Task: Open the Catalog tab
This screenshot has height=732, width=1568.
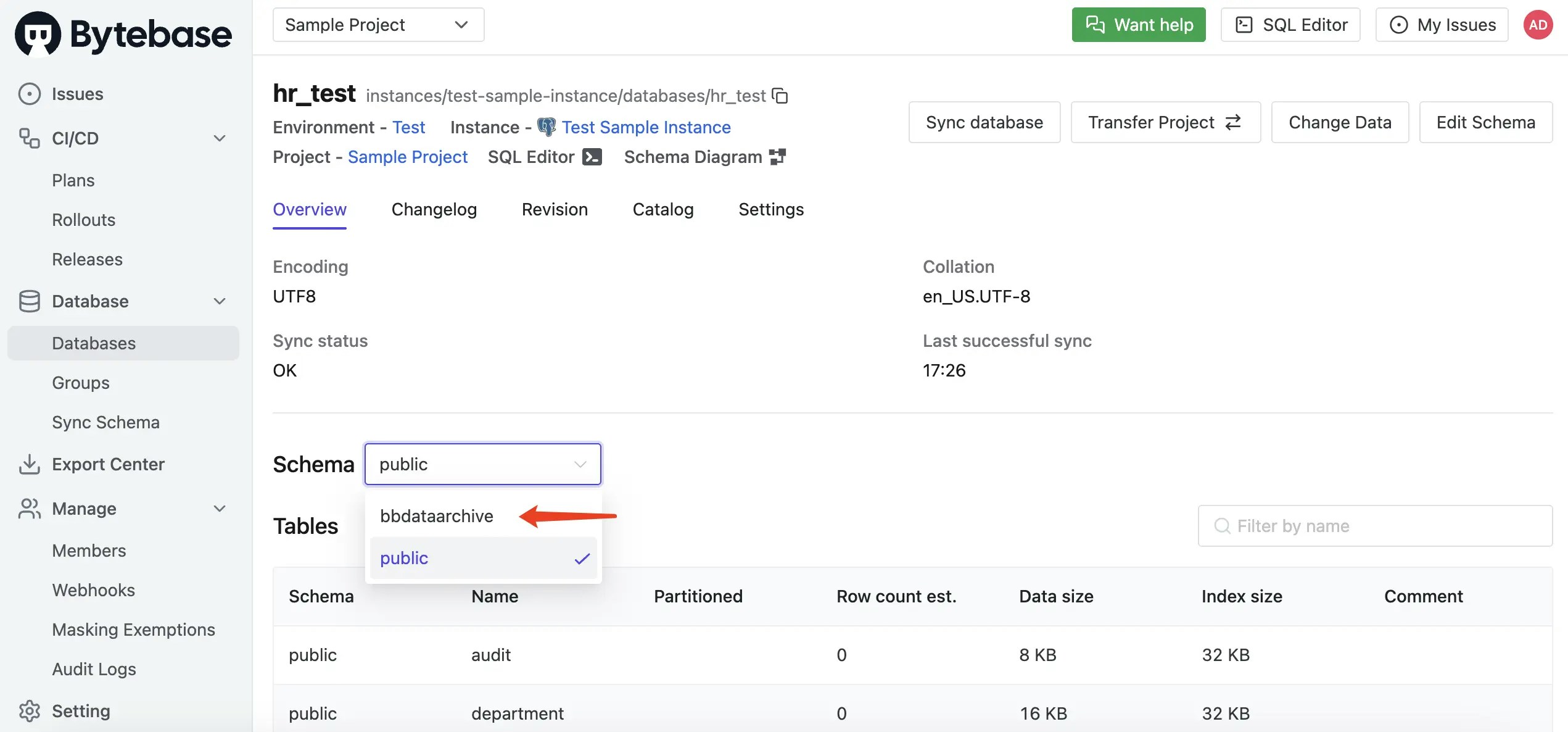Action: [662, 209]
